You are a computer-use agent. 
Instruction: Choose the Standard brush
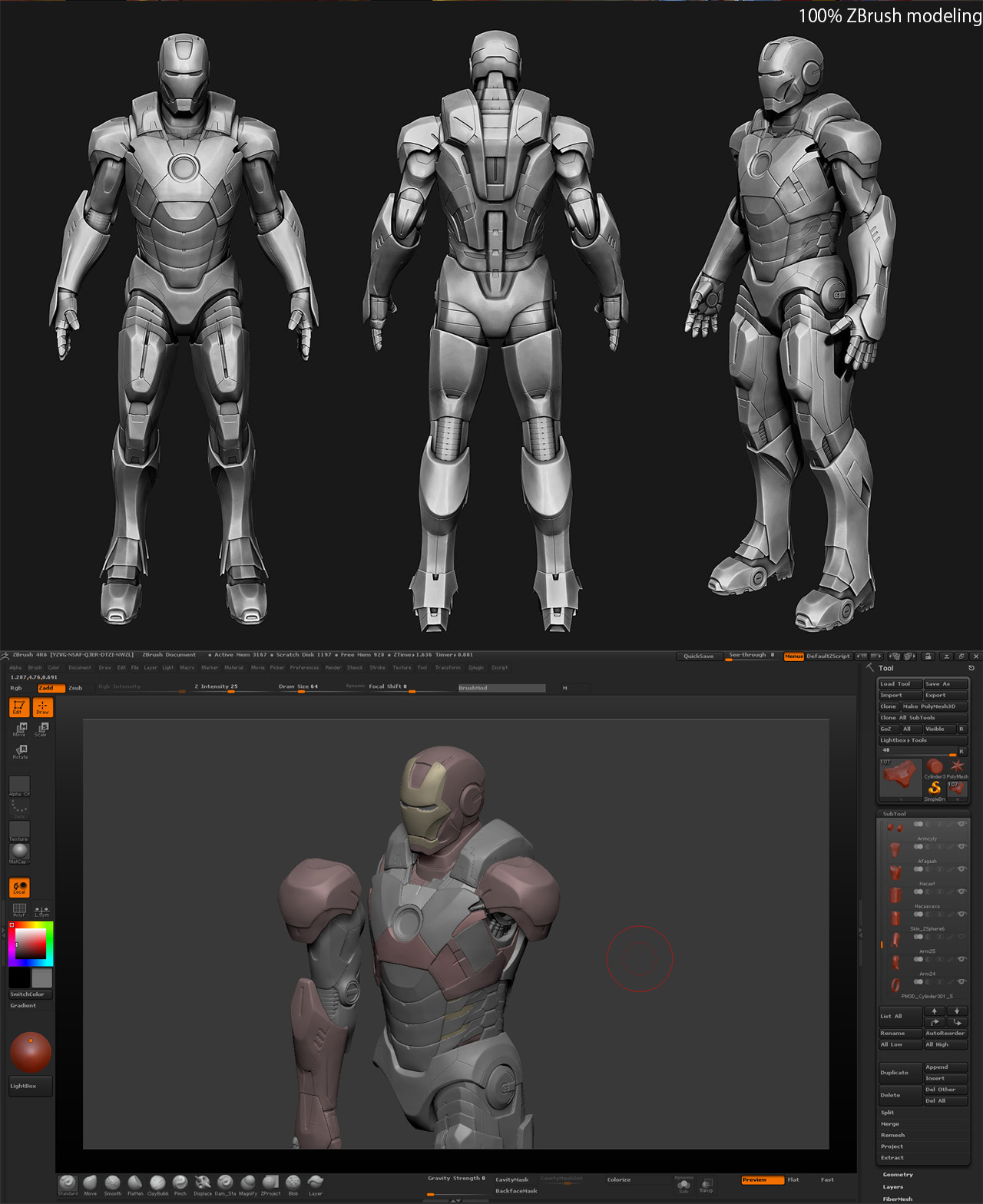[x=68, y=1185]
